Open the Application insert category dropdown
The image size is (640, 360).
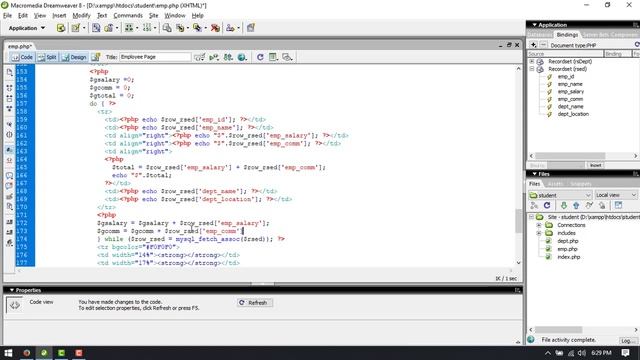pyautogui.click(x=27, y=28)
